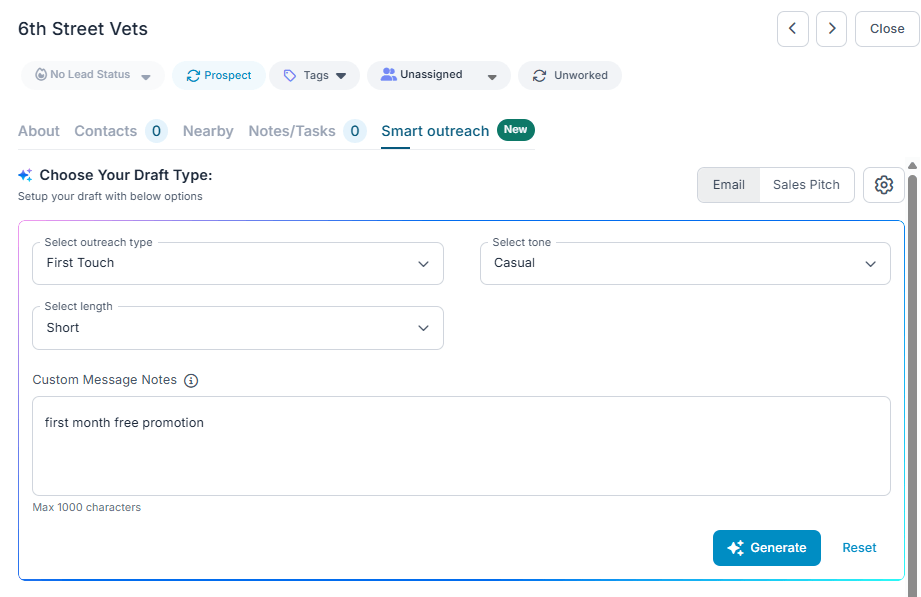Click the tag icon in Tags pill
The image size is (921, 597).
pyautogui.click(x=290, y=76)
